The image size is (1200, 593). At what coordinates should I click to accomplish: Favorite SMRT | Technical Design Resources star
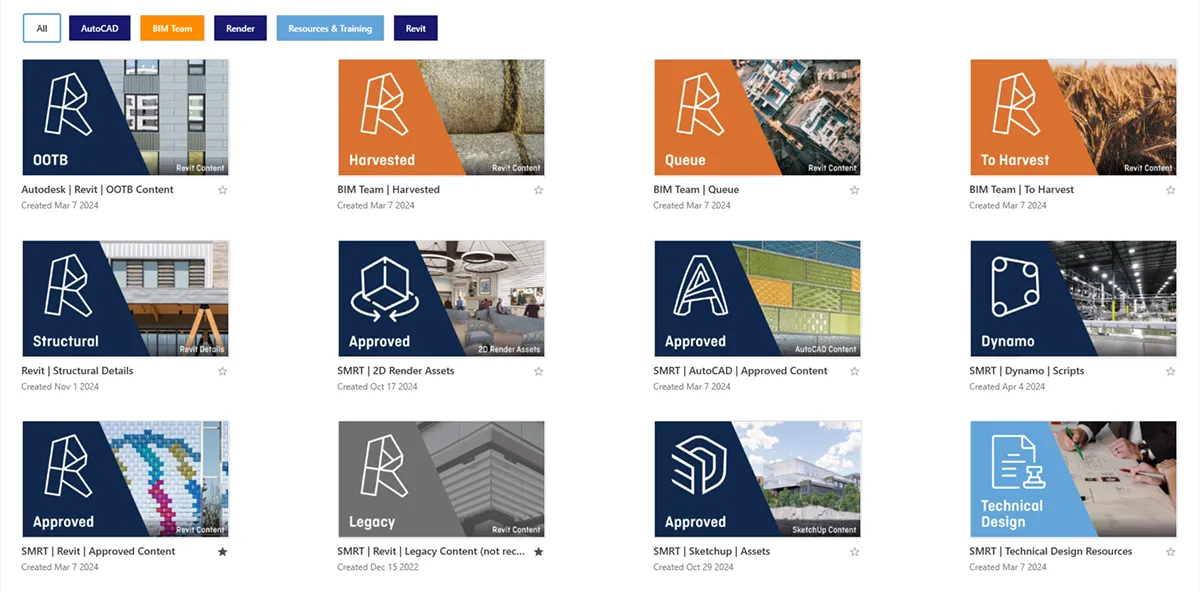click(x=1170, y=552)
